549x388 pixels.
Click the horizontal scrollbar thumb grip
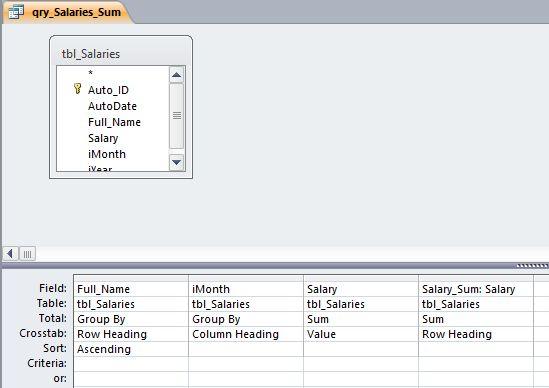[27, 253]
